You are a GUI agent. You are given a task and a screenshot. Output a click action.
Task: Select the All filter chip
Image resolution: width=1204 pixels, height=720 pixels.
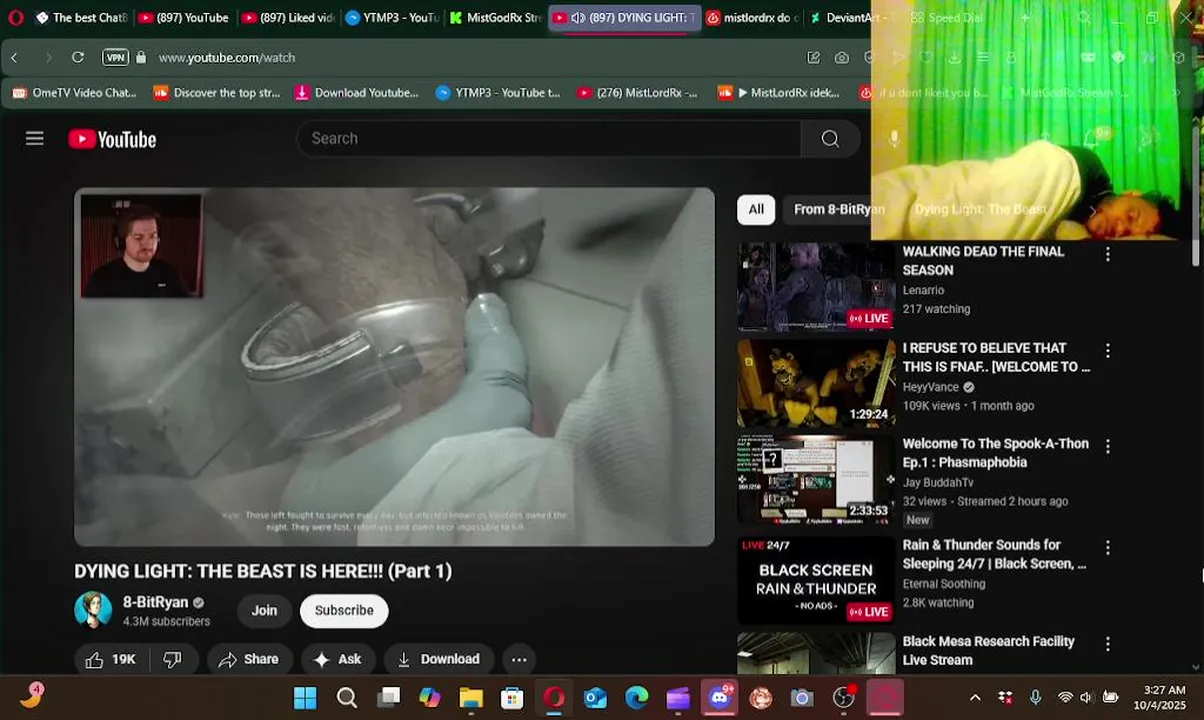tap(756, 209)
